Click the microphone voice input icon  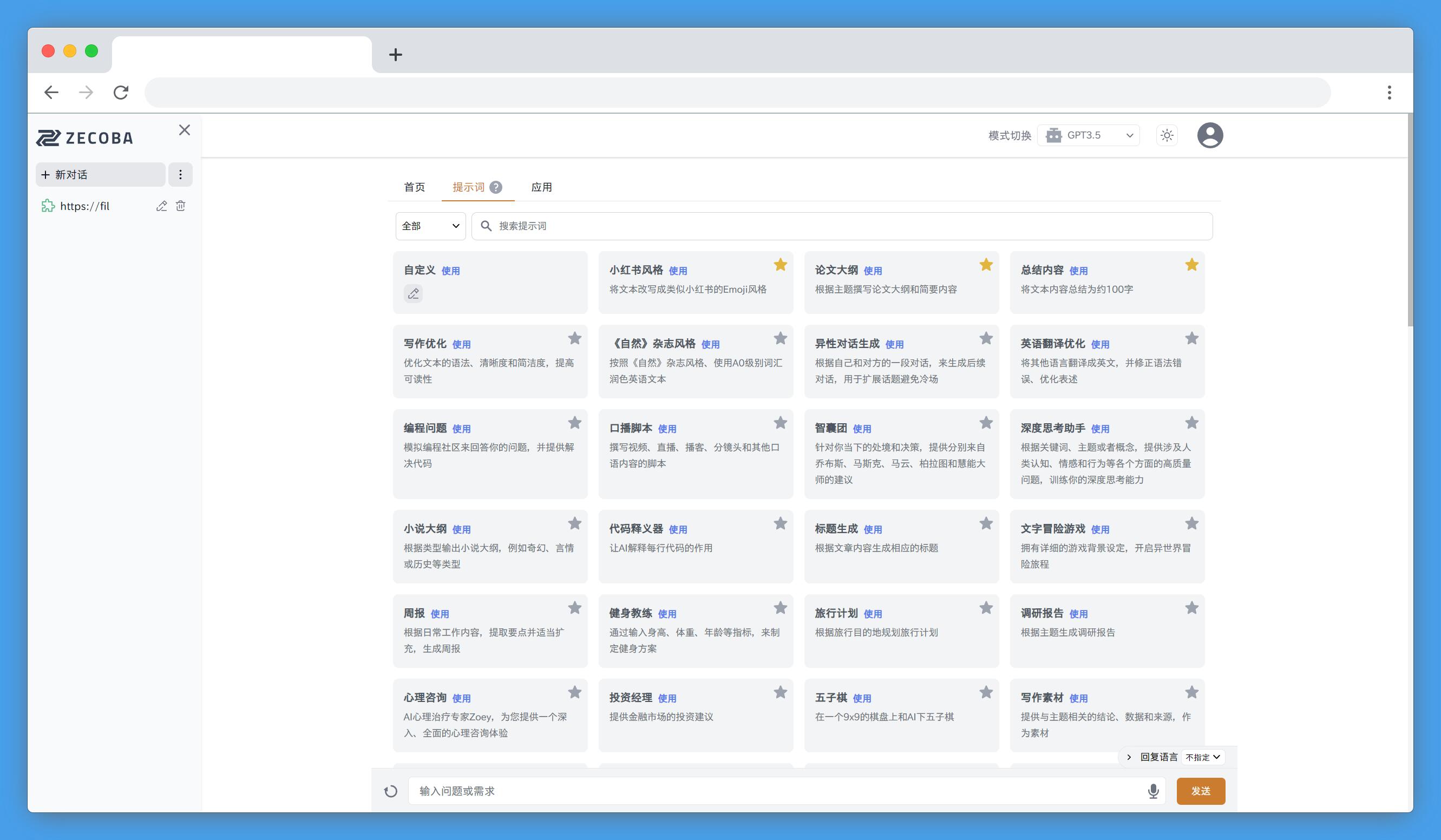coord(1153,791)
